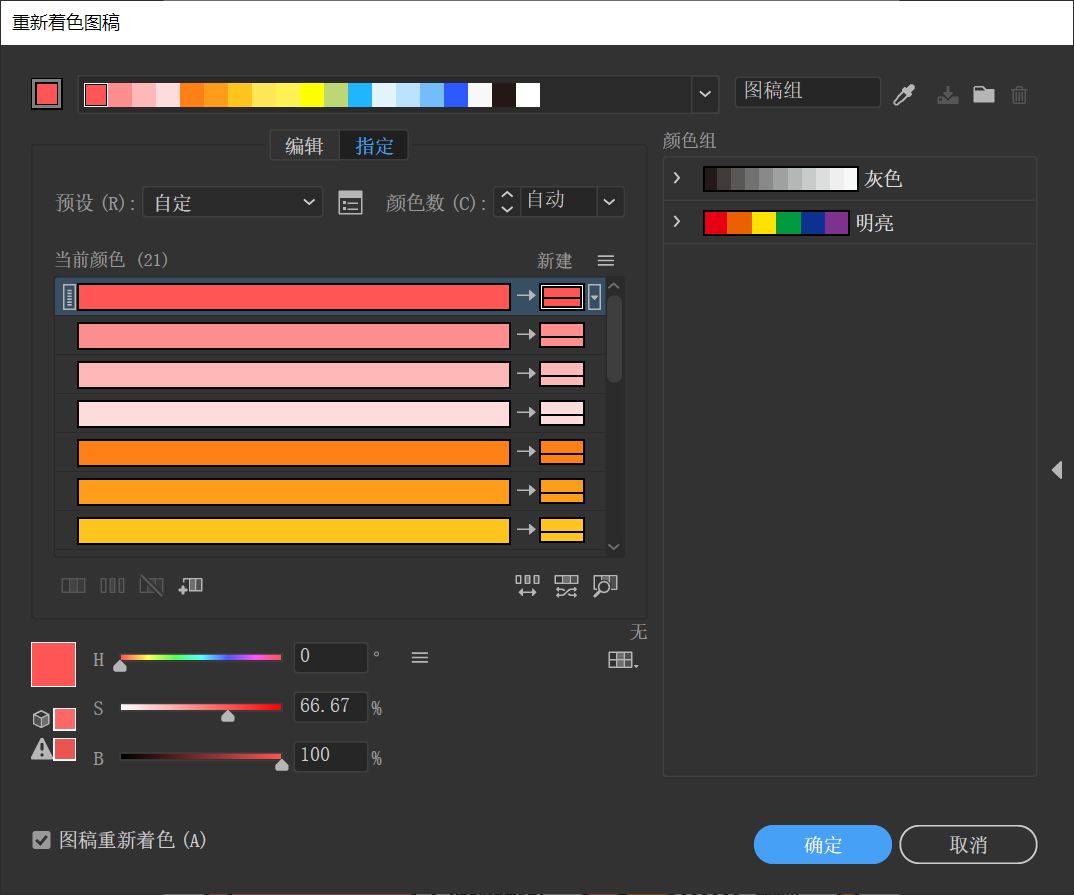Open the 颜色数 dropdown set to 自动
The image size is (1074, 895).
(609, 201)
